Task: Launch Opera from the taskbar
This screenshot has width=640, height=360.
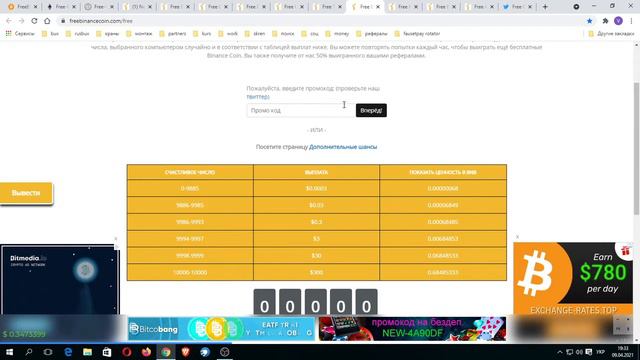Action: tap(127, 352)
